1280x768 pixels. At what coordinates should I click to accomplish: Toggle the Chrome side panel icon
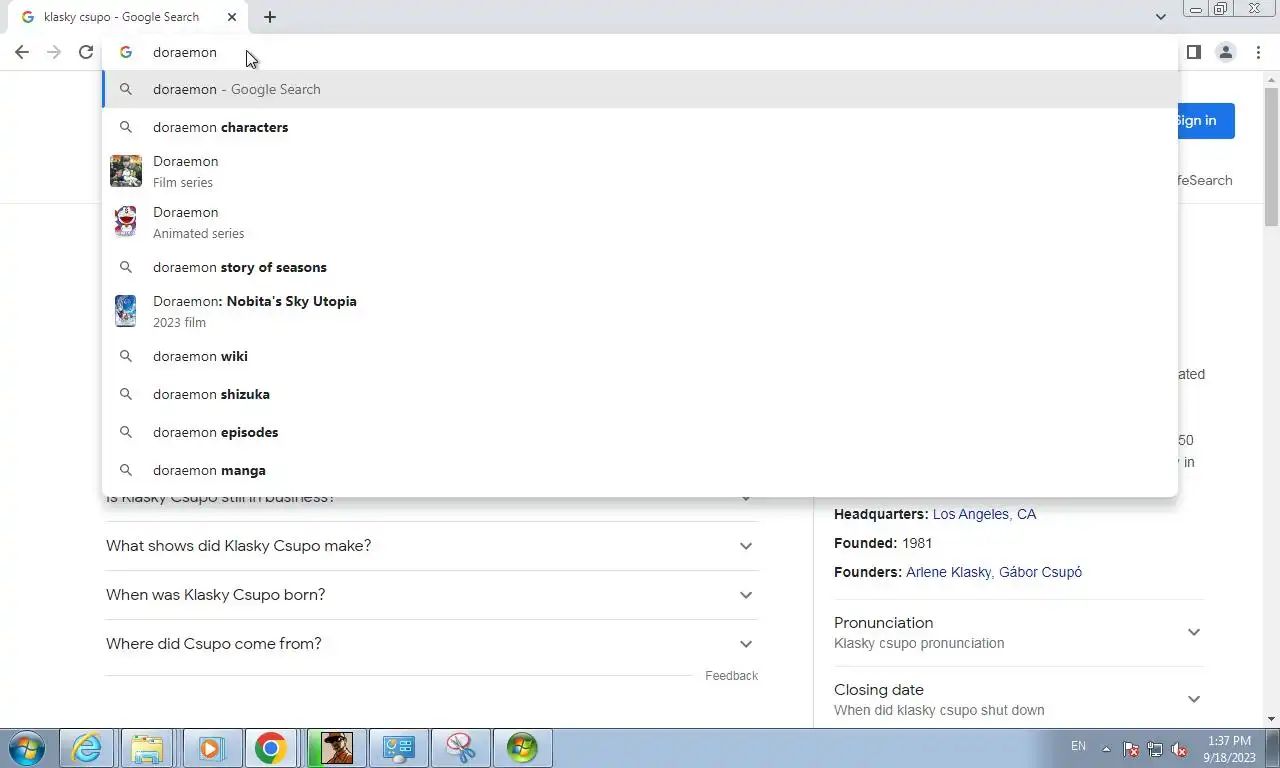(x=1193, y=52)
